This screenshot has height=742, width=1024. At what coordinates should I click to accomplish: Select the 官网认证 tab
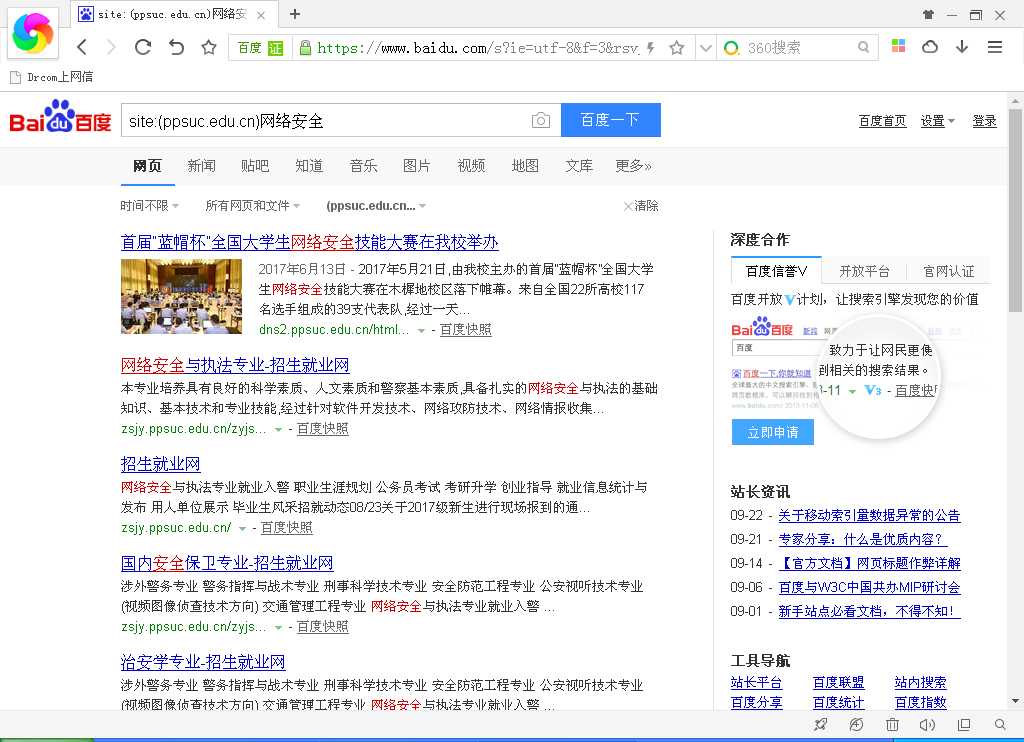click(x=948, y=270)
